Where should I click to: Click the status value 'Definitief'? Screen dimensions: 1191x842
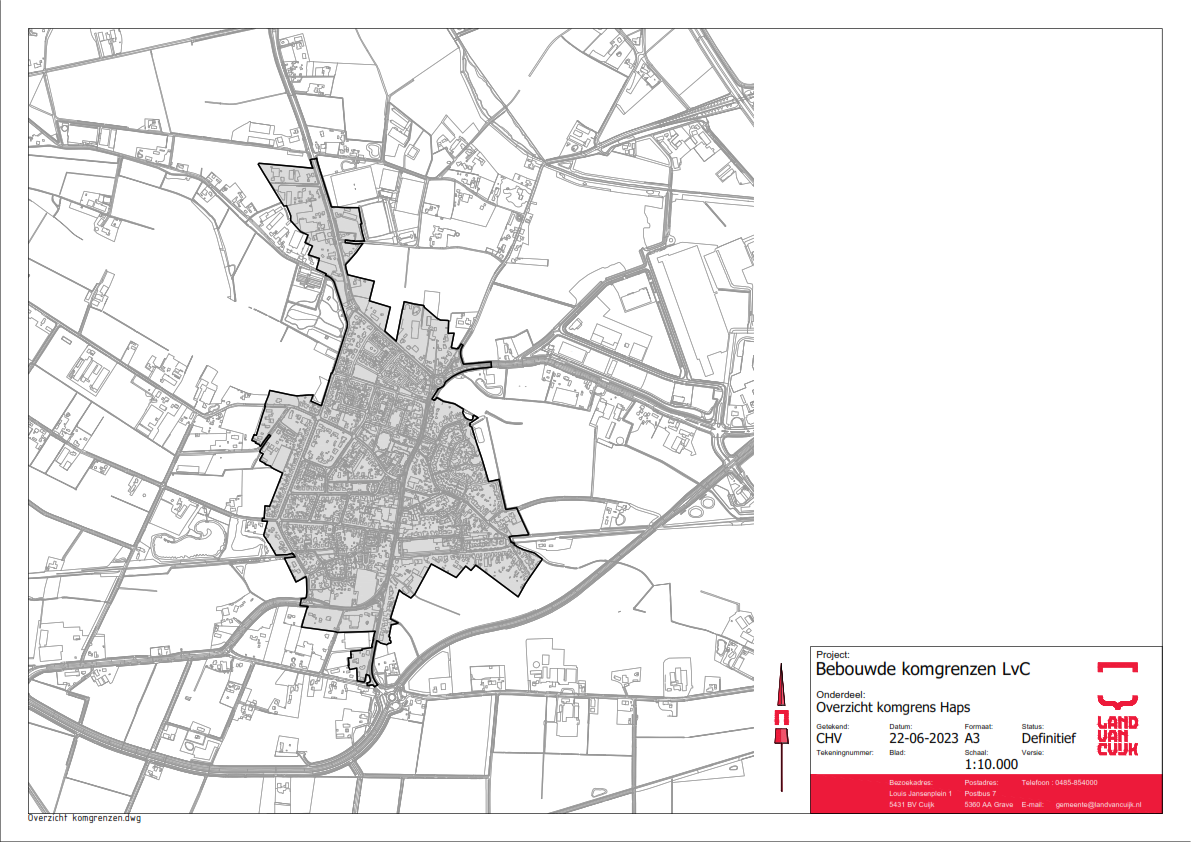point(1048,739)
